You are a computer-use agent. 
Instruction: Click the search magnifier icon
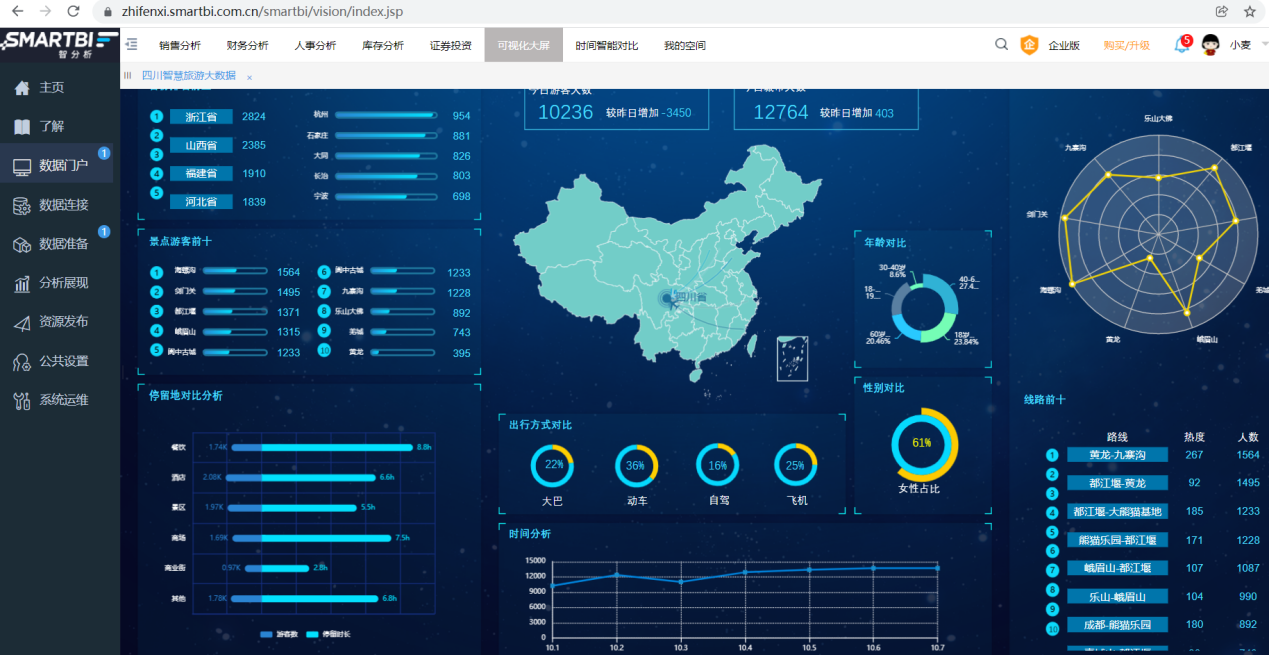click(x=1002, y=44)
